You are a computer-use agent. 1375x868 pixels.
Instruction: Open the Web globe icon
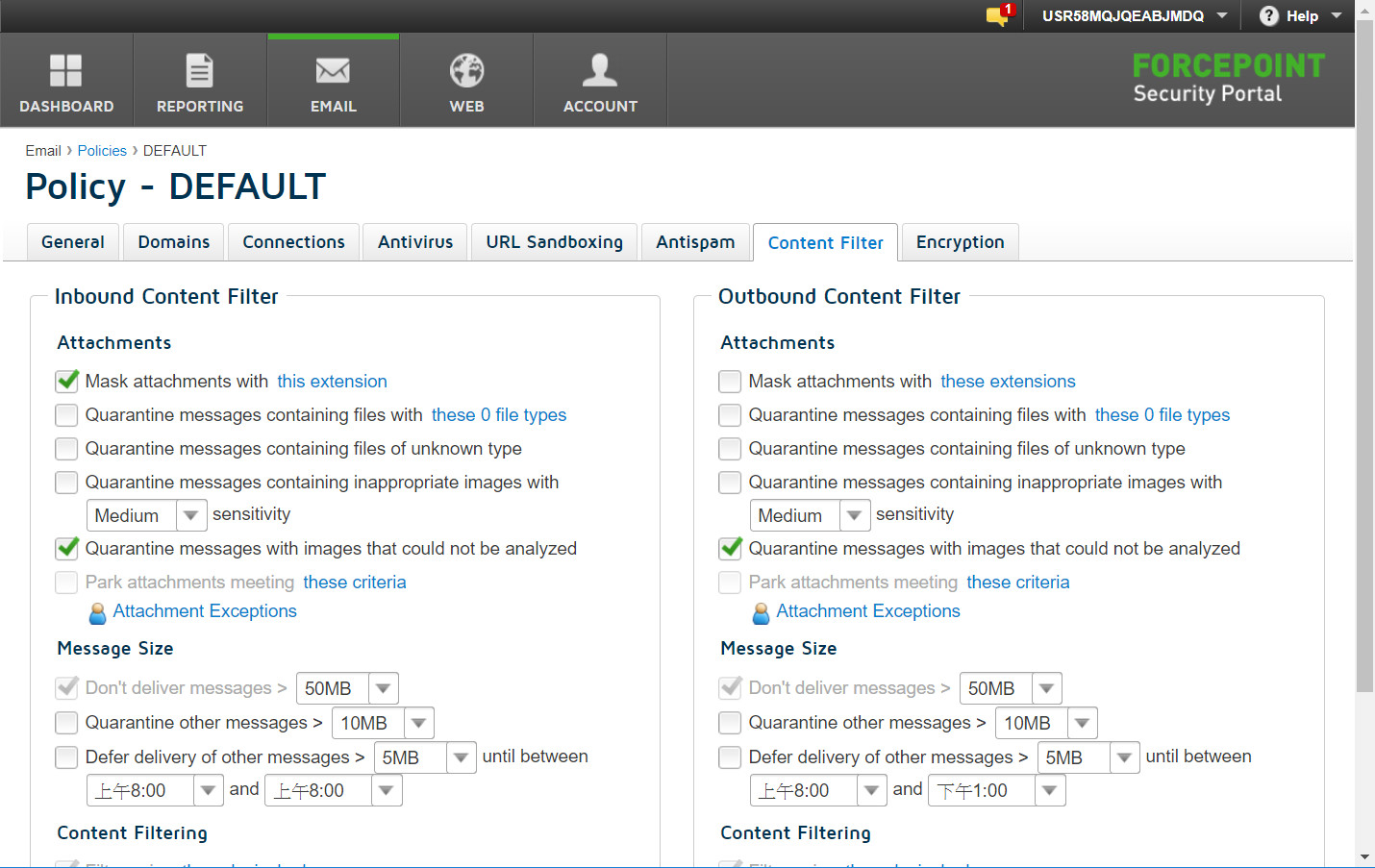click(x=466, y=70)
